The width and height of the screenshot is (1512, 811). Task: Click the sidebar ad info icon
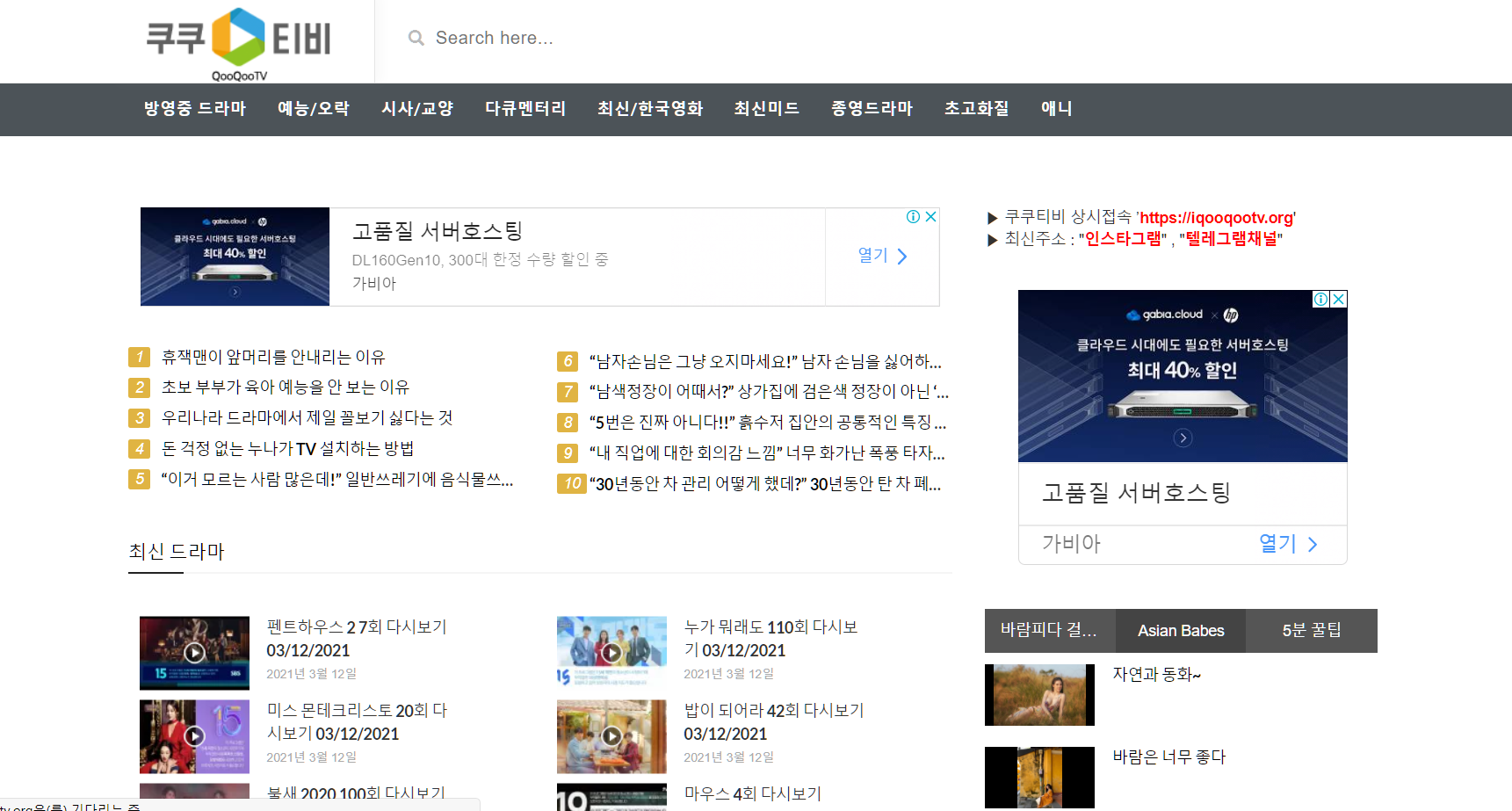[x=1320, y=299]
